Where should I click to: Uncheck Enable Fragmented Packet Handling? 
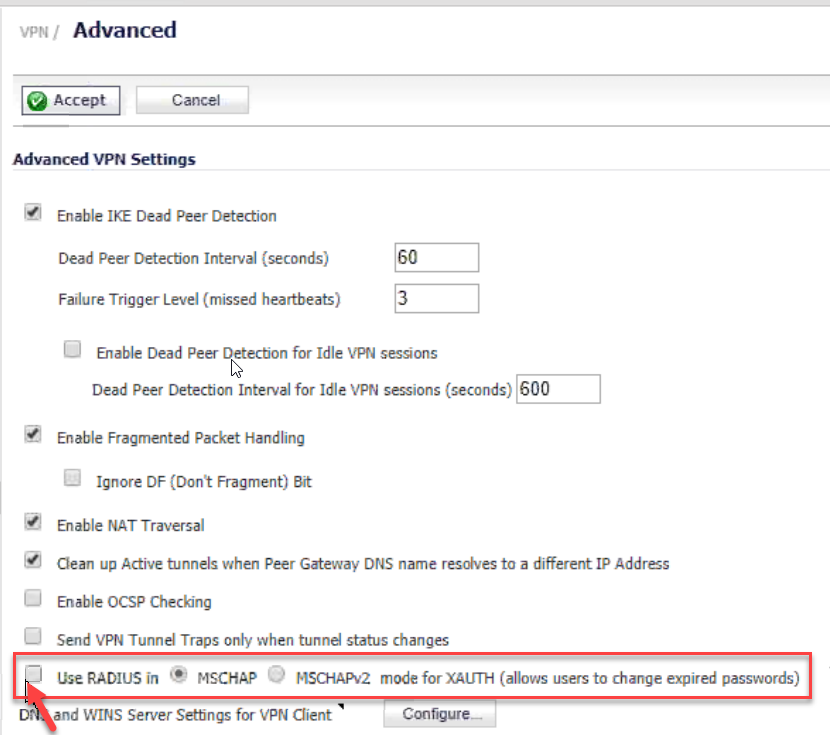click(33, 435)
